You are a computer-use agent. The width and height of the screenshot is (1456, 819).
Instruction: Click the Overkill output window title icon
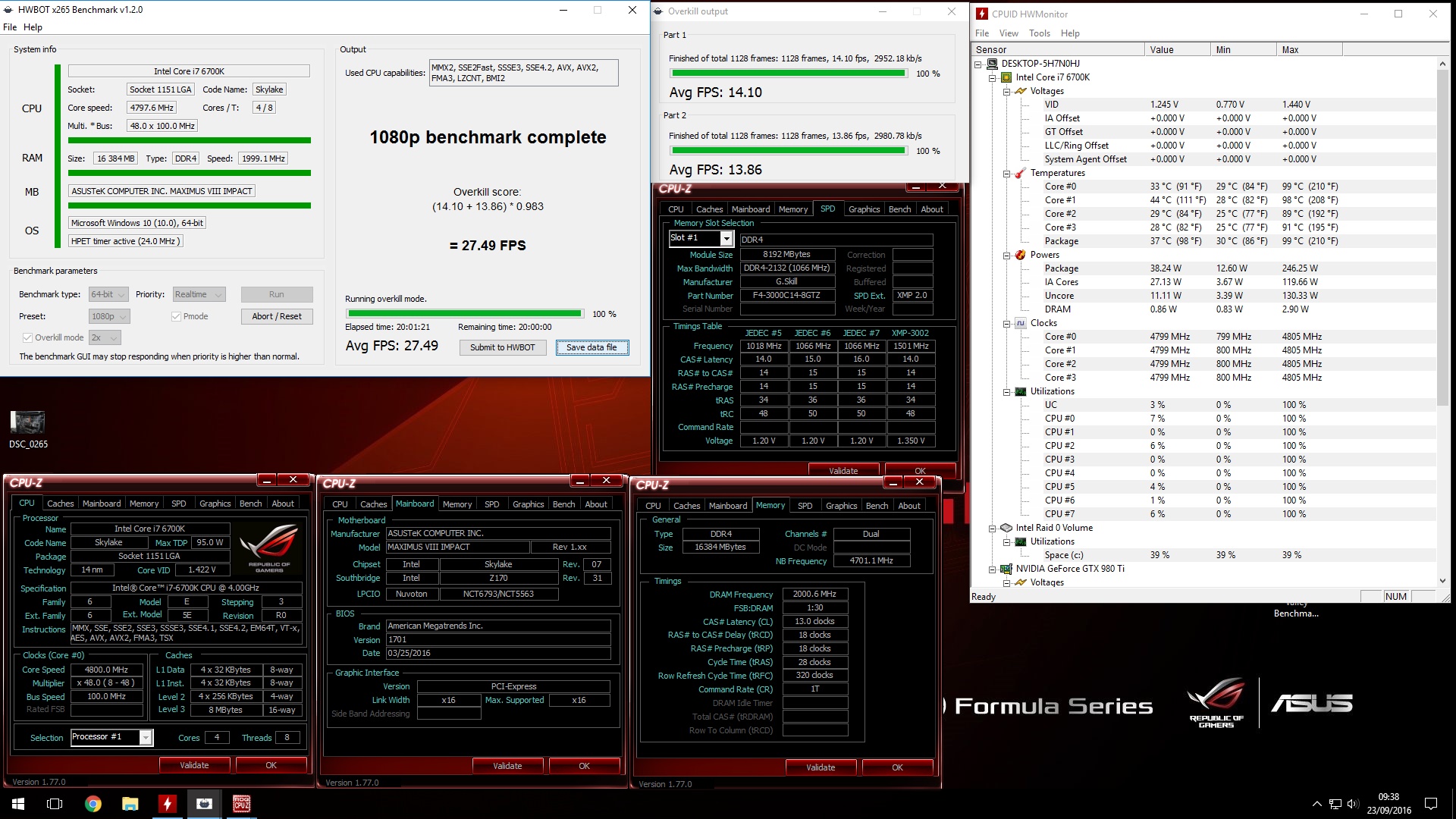[658, 11]
